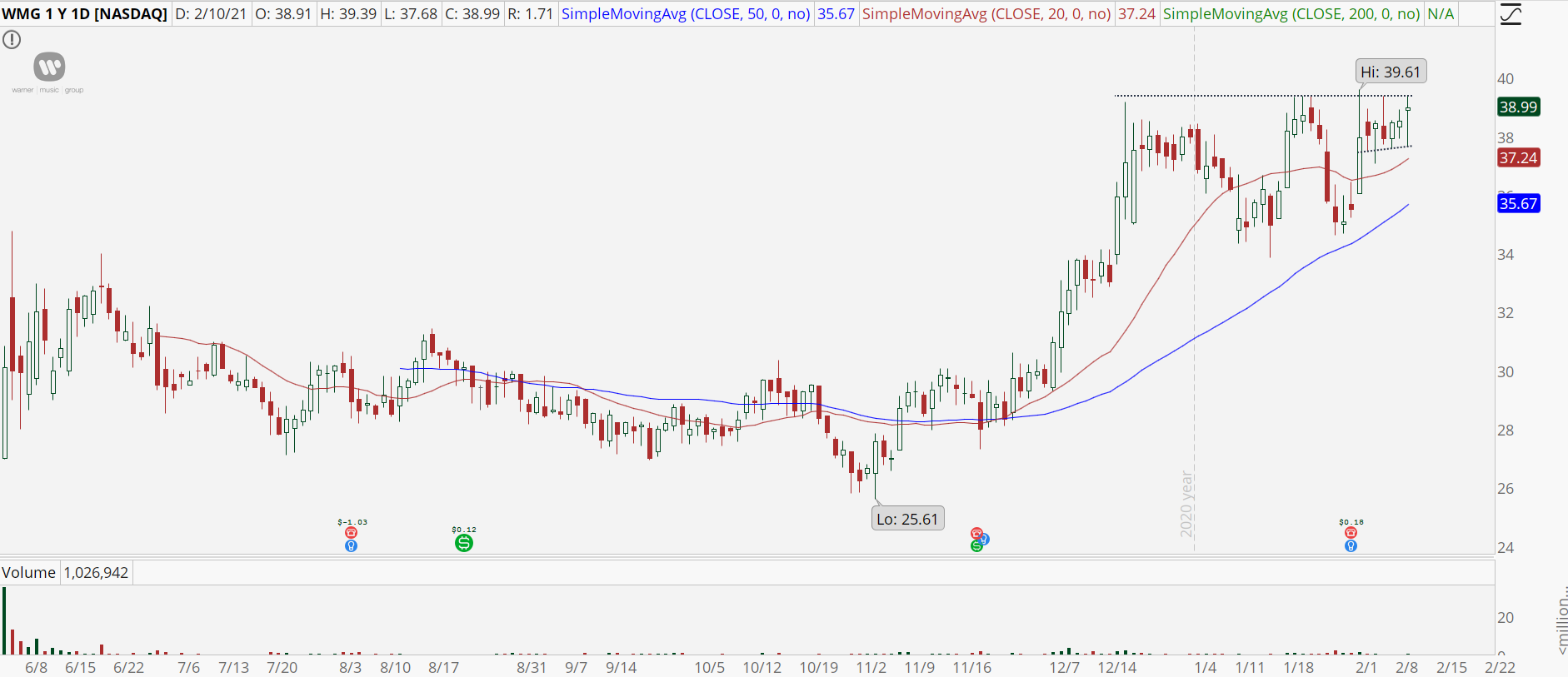Click the blue lightbulb icon under $-1.03
Viewport: 1568px width, 677px height.
coord(351,546)
